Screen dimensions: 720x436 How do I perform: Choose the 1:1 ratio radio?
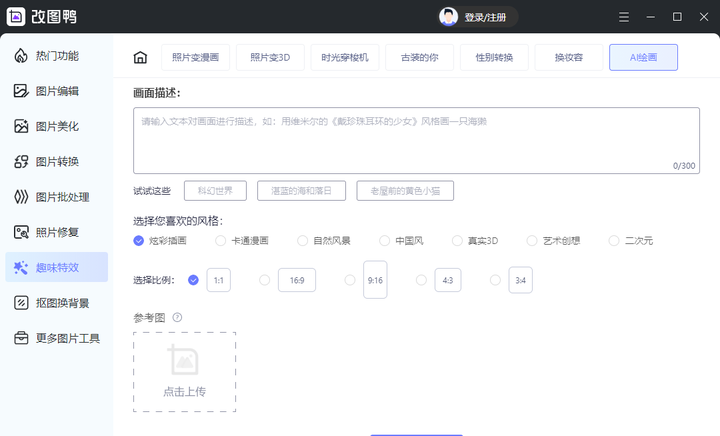coord(193,280)
